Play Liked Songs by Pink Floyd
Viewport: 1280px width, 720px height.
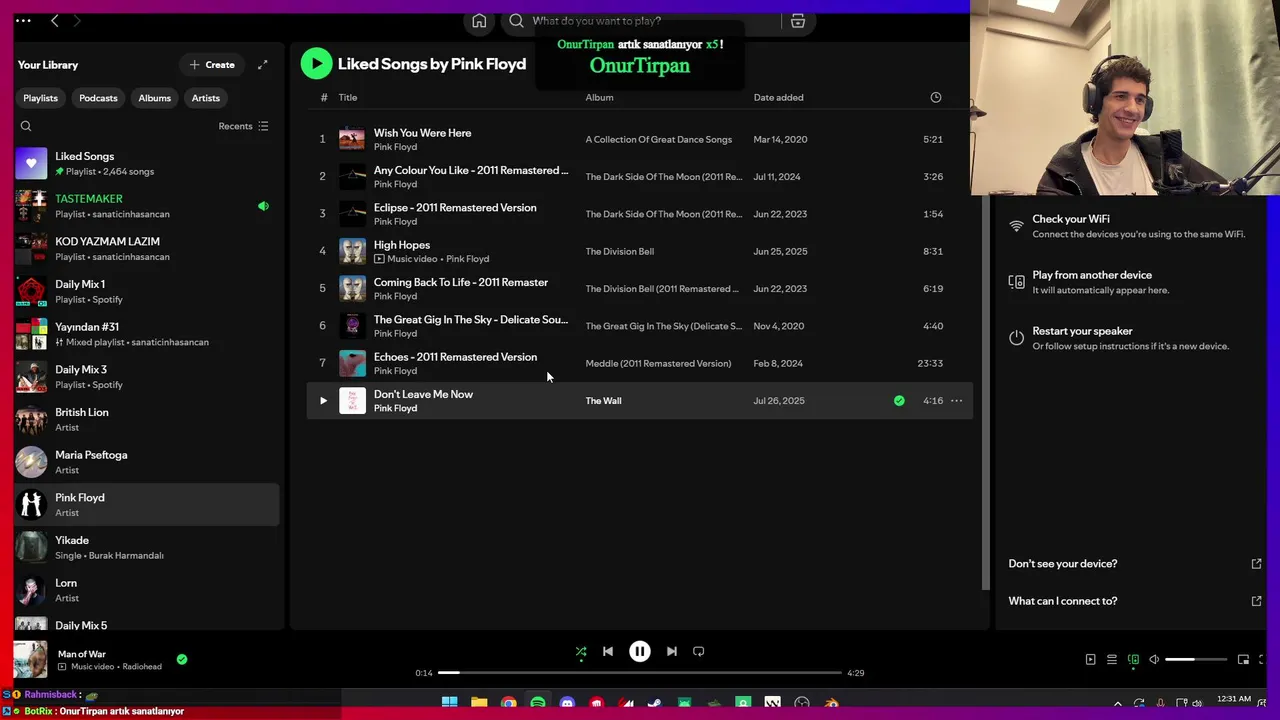(x=316, y=64)
